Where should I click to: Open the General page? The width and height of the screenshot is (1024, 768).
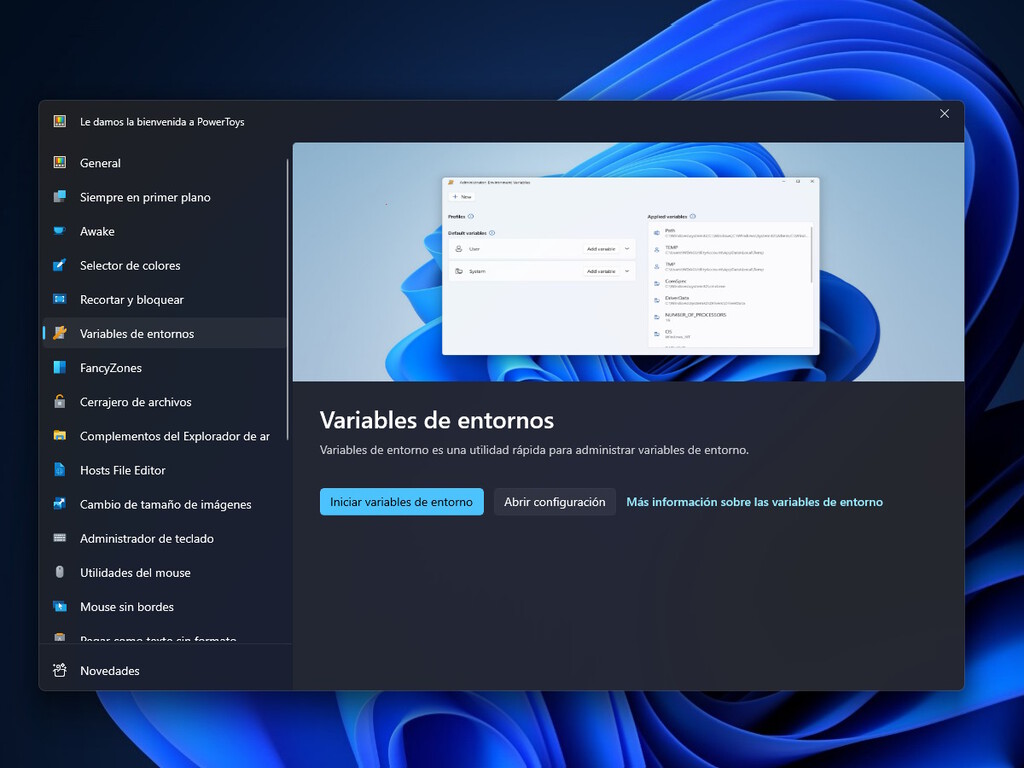[x=164, y=163]
